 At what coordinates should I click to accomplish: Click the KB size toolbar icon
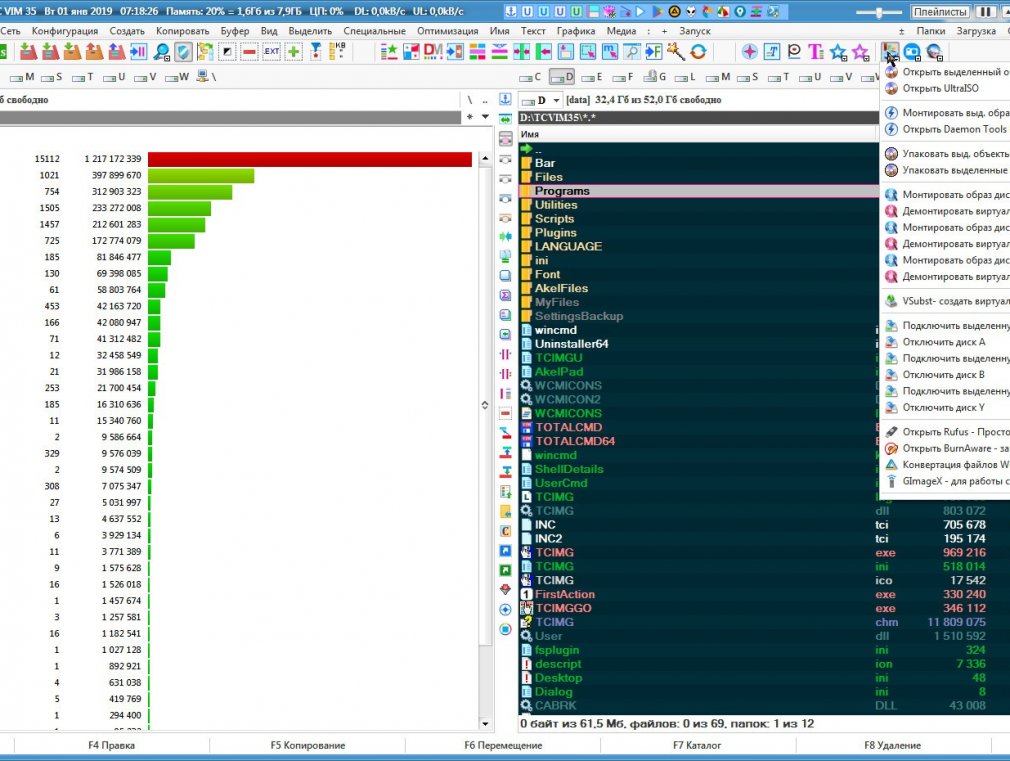338,52
